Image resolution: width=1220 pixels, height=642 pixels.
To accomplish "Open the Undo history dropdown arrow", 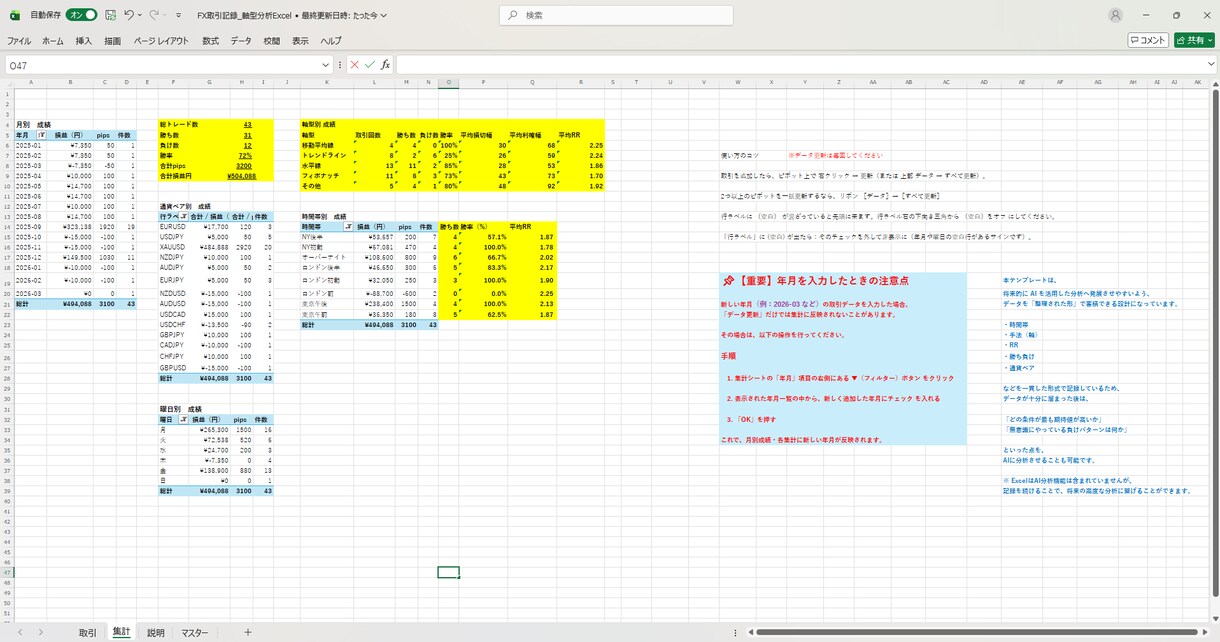I will 141,16.
